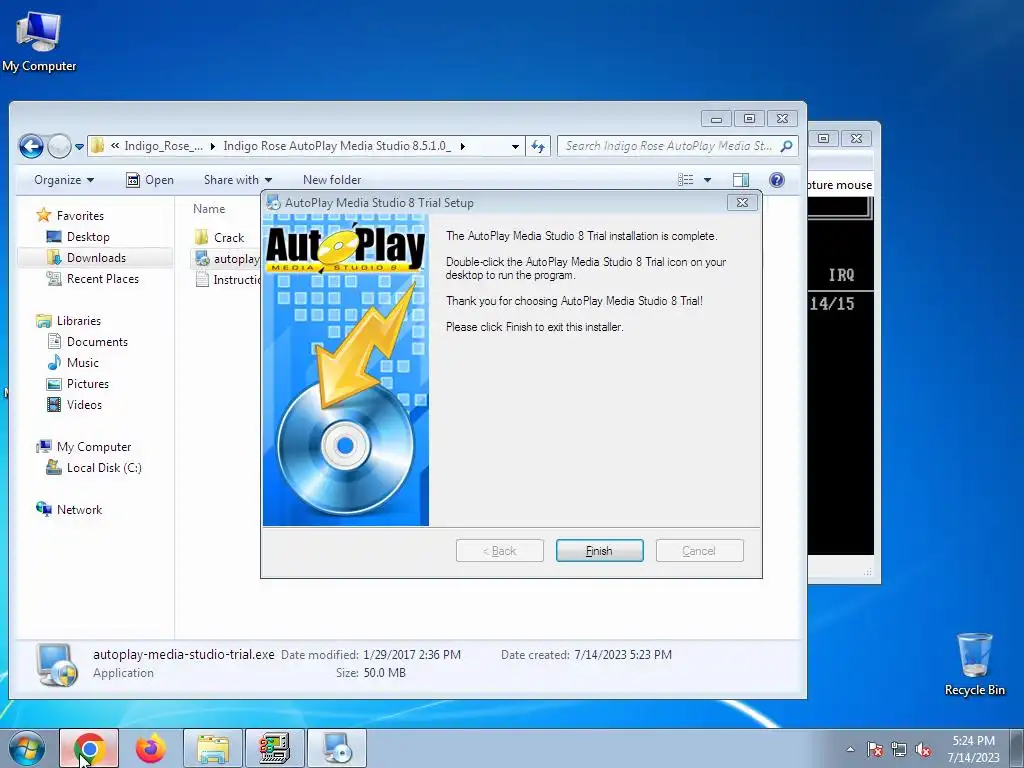Click Indigo Rose AutoPlay Media Studio breadcrumb
1024x768 pixels.
(x=337, y=146)
